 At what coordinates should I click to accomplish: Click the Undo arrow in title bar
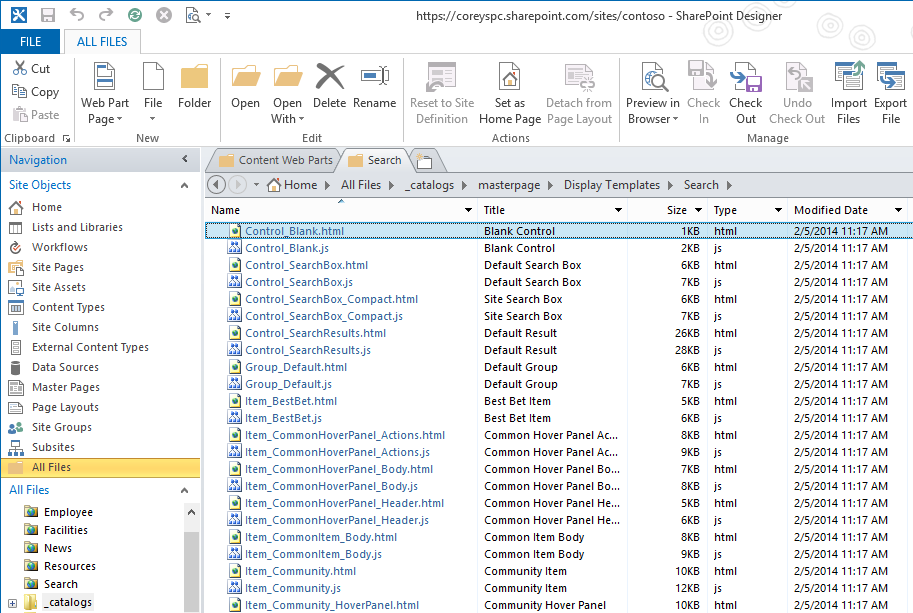[77, 15]
